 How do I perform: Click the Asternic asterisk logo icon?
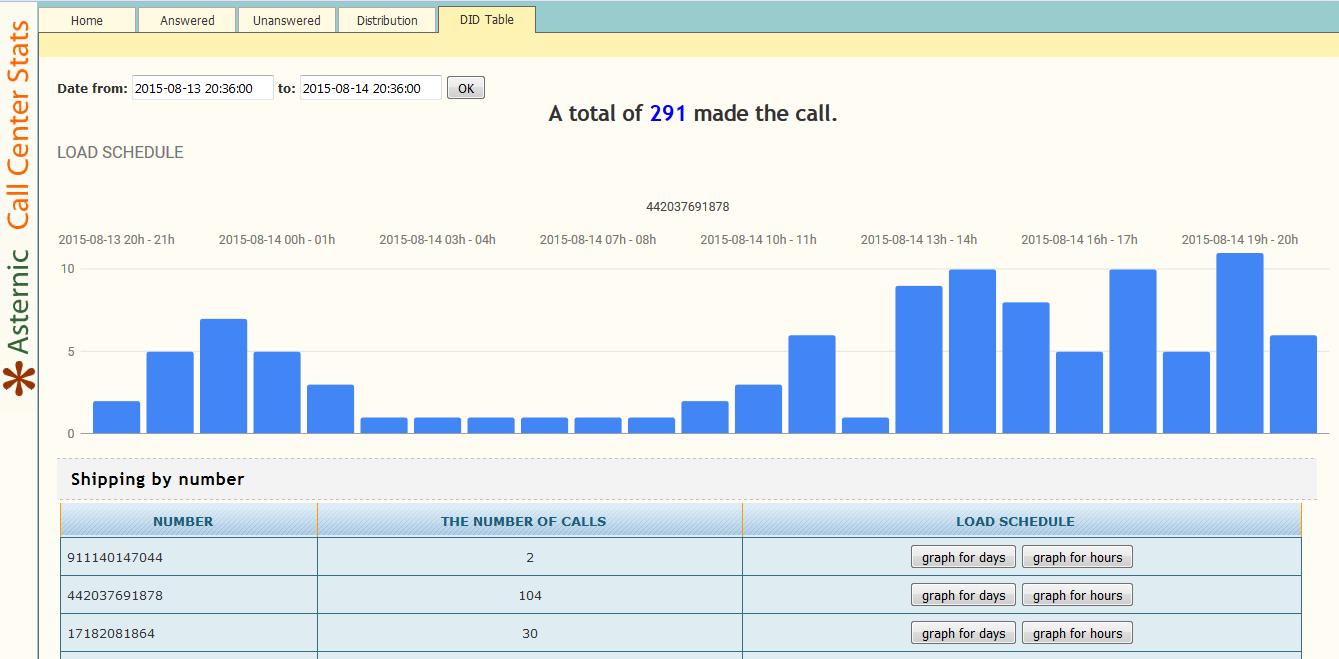tap(19, 379)
